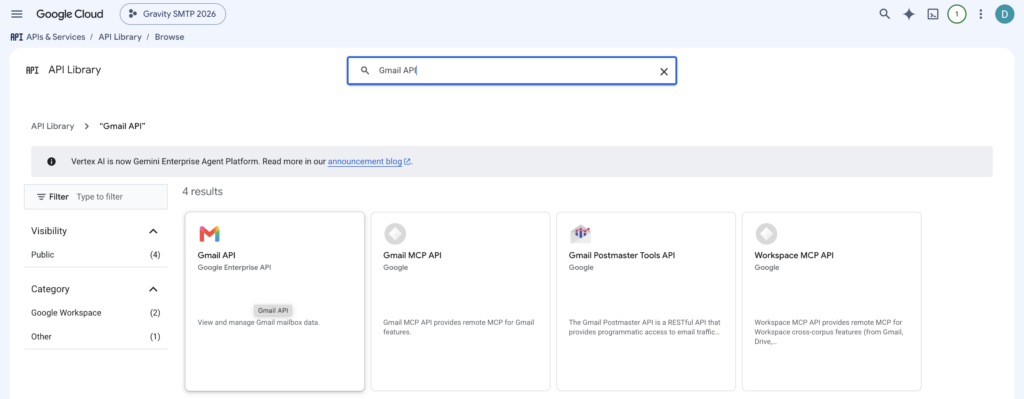Click the info icon in the Vertex AI banner
This screenshot has width=1024, height=399.
pyautogui.click(x=52, y=161)
